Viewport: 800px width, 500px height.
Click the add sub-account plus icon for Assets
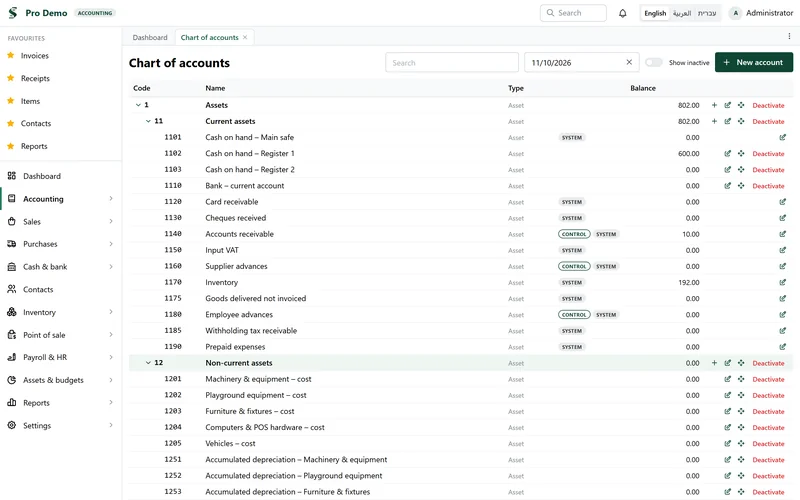point(714,105)
